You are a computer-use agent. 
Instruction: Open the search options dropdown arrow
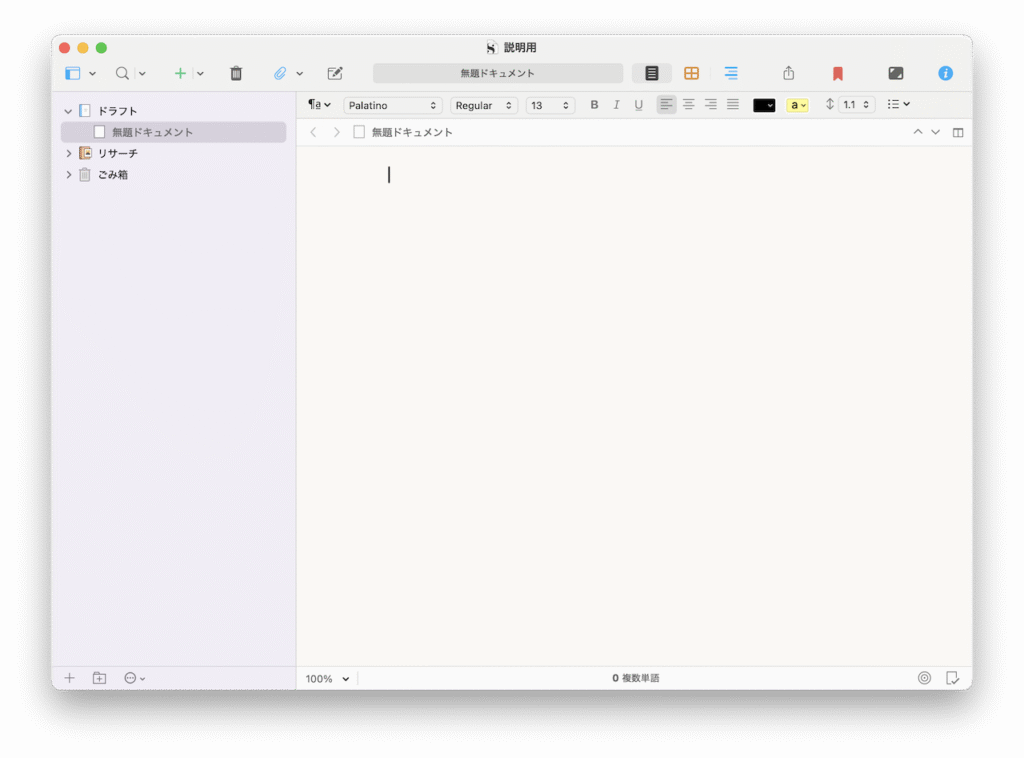(142, 74)
